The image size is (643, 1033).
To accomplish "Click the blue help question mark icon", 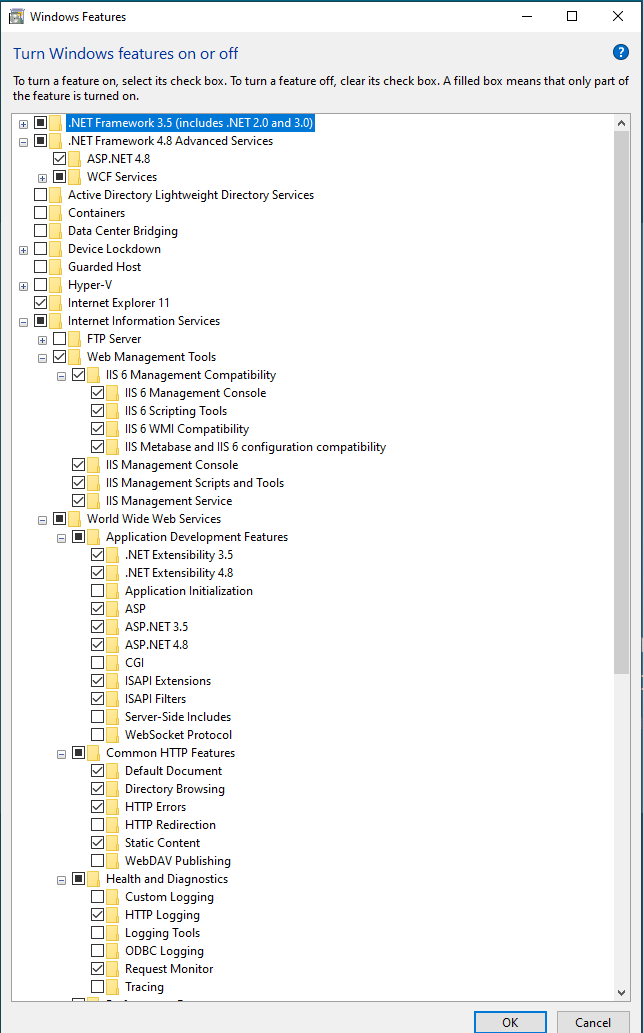I will click(620, 53).
